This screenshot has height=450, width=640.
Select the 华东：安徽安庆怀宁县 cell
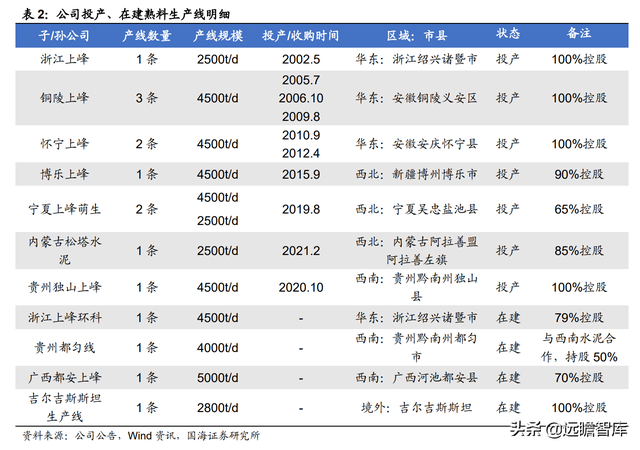click(416, 144)
